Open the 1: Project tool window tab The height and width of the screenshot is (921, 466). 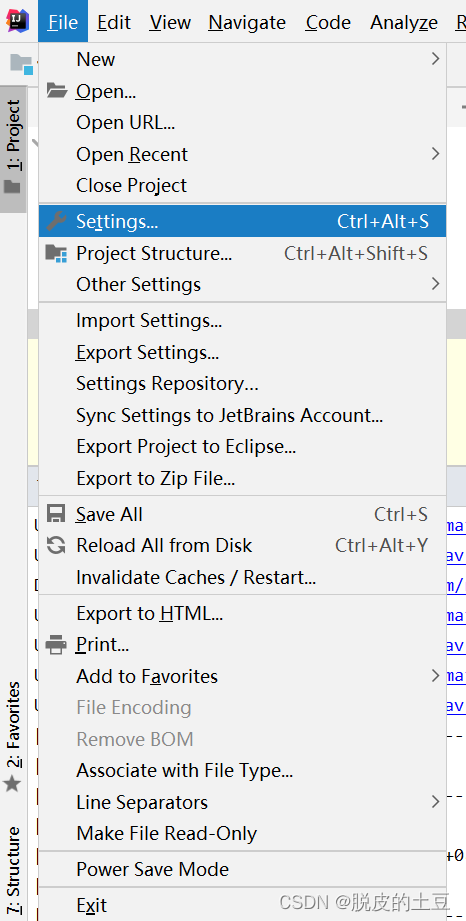(13, 149)
